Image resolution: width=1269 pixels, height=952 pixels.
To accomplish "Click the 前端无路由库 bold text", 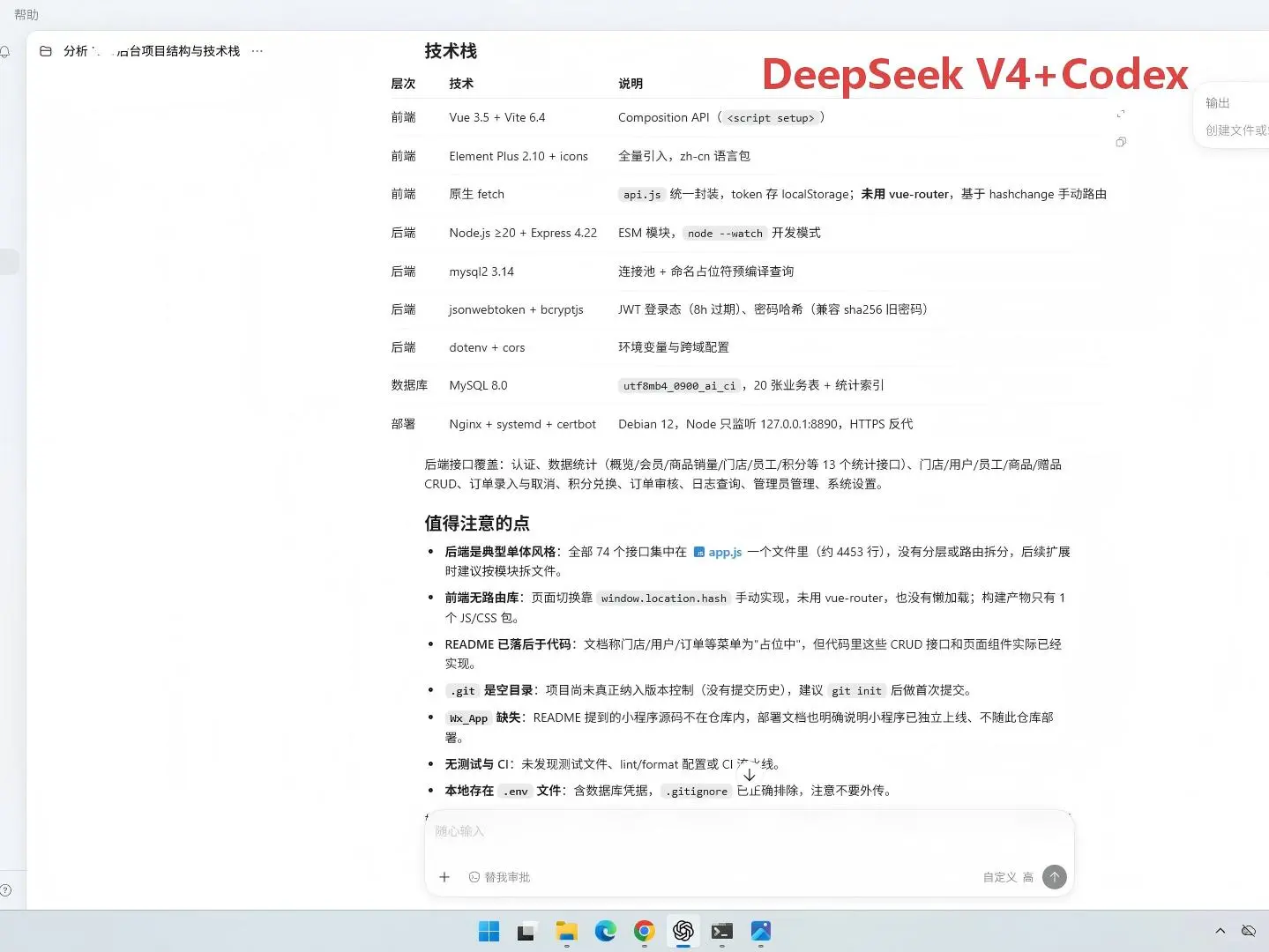I will 481,598.
